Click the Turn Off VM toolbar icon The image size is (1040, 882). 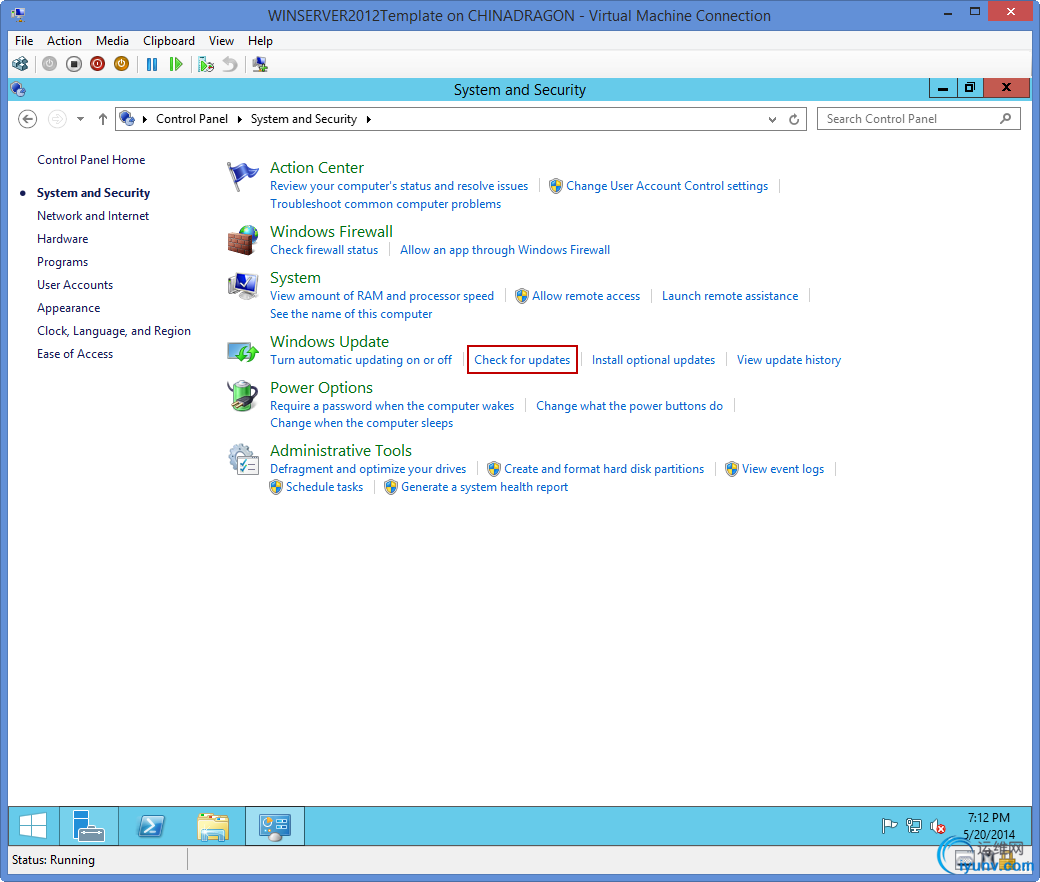click(x=74, y=64)
